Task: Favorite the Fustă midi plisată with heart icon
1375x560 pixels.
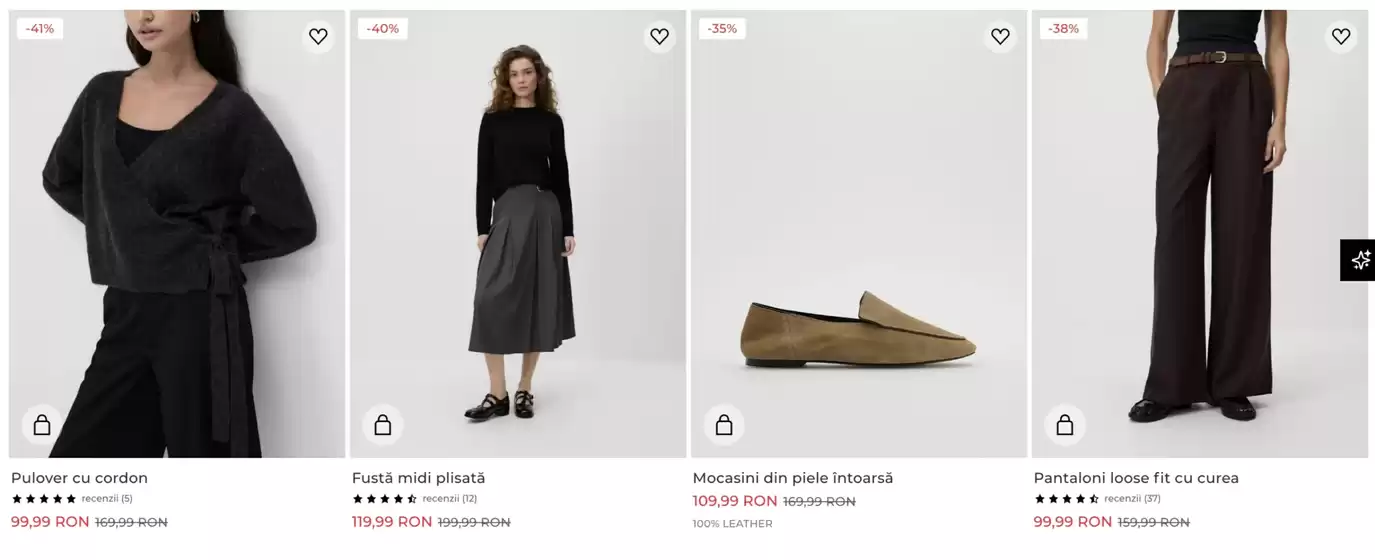Action: [659, 37]
